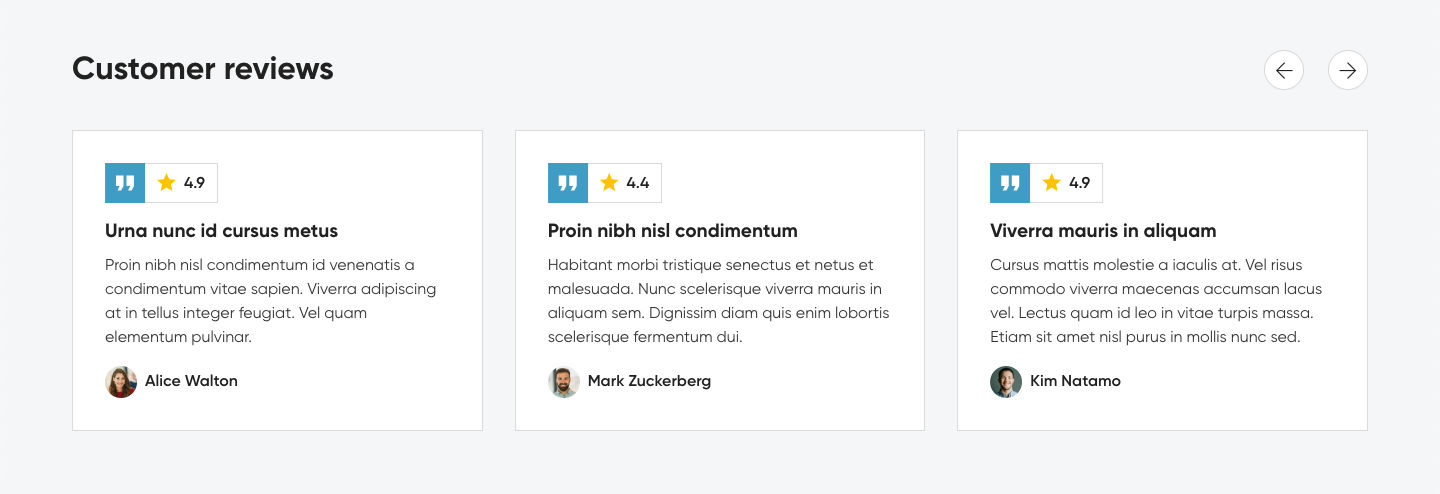Click the reviewer name Kim Natamo
This screenshot has width=1440, height=494.
coord(1075,381)
